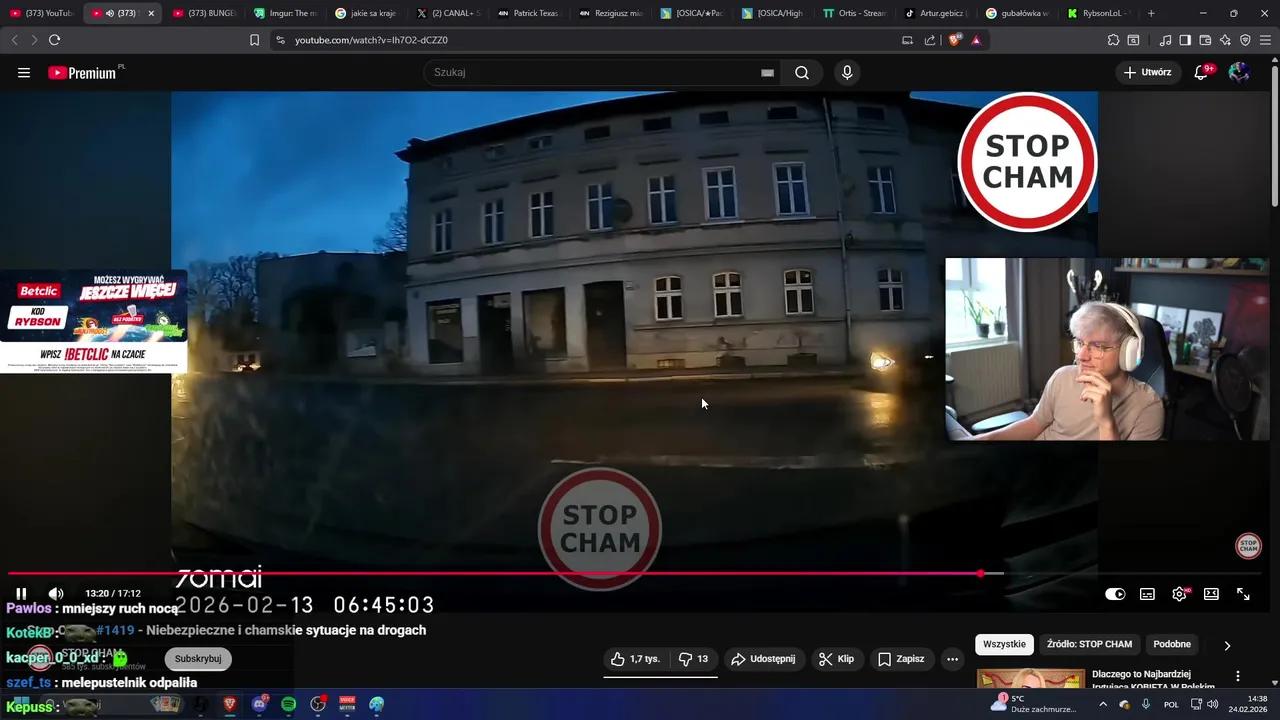This screenshot has width=1280, height=720.
Task: Click the Udostępnij share button
Action: pyautogui.click(x=763, y=659)
